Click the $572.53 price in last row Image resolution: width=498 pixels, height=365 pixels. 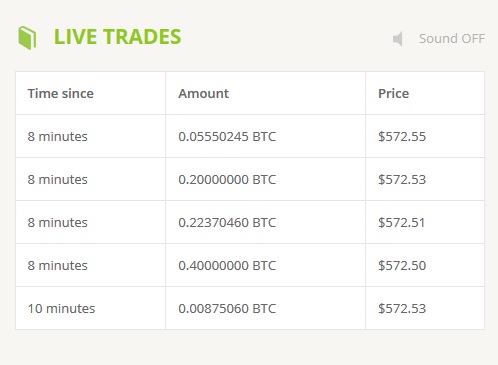[425, 308]
